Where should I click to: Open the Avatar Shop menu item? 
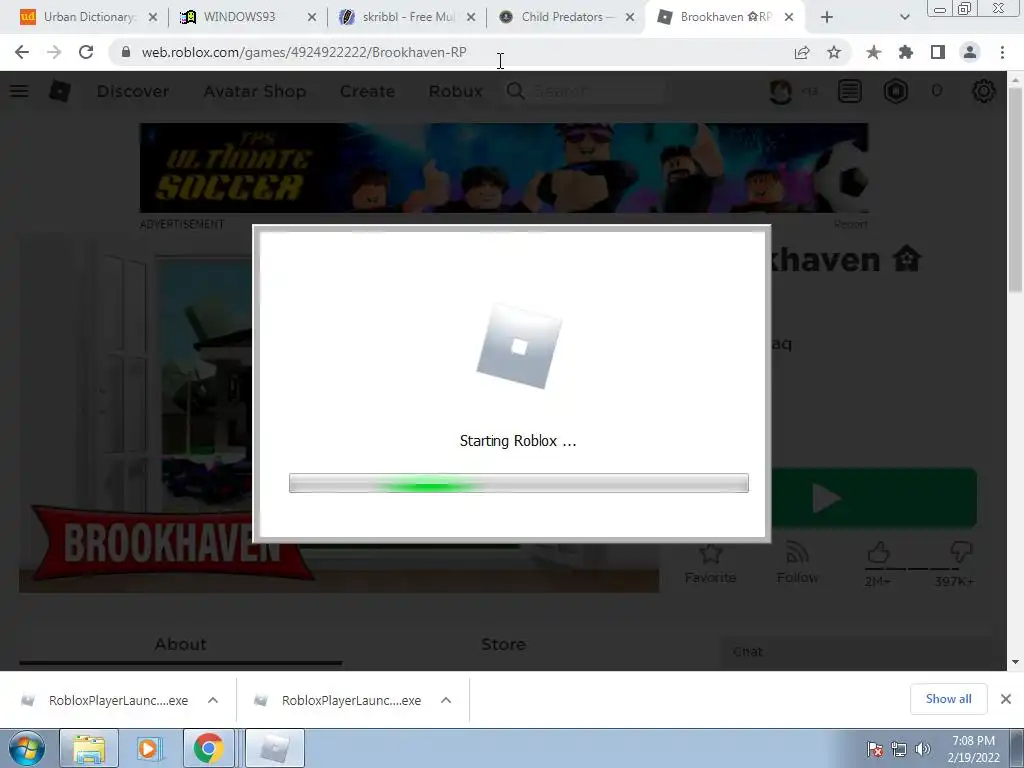255,91
